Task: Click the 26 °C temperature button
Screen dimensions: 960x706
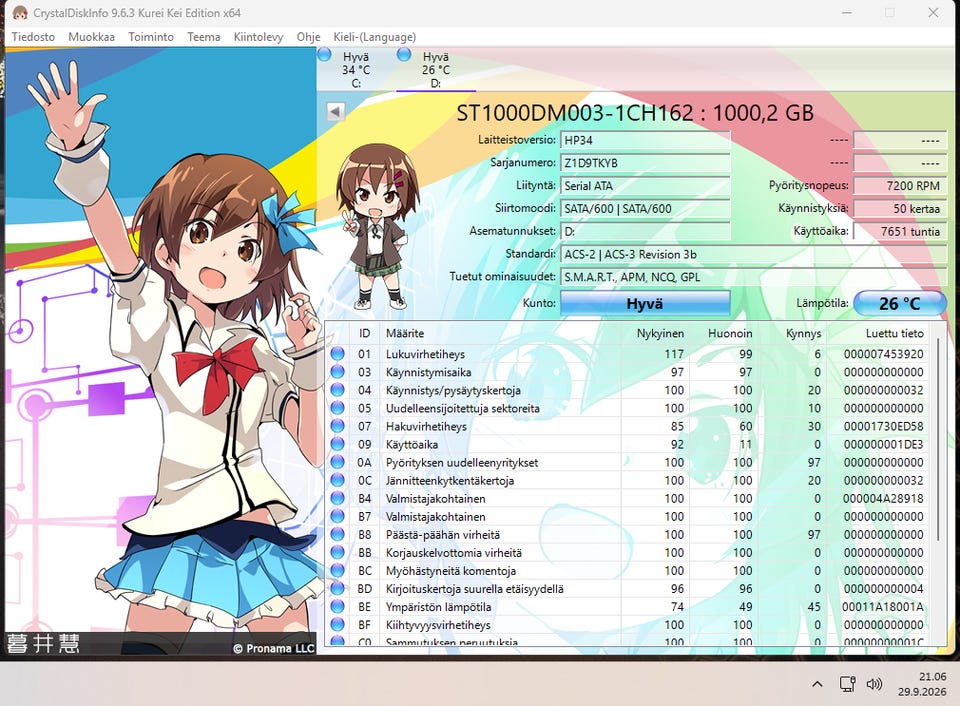Action: (899, 303)
